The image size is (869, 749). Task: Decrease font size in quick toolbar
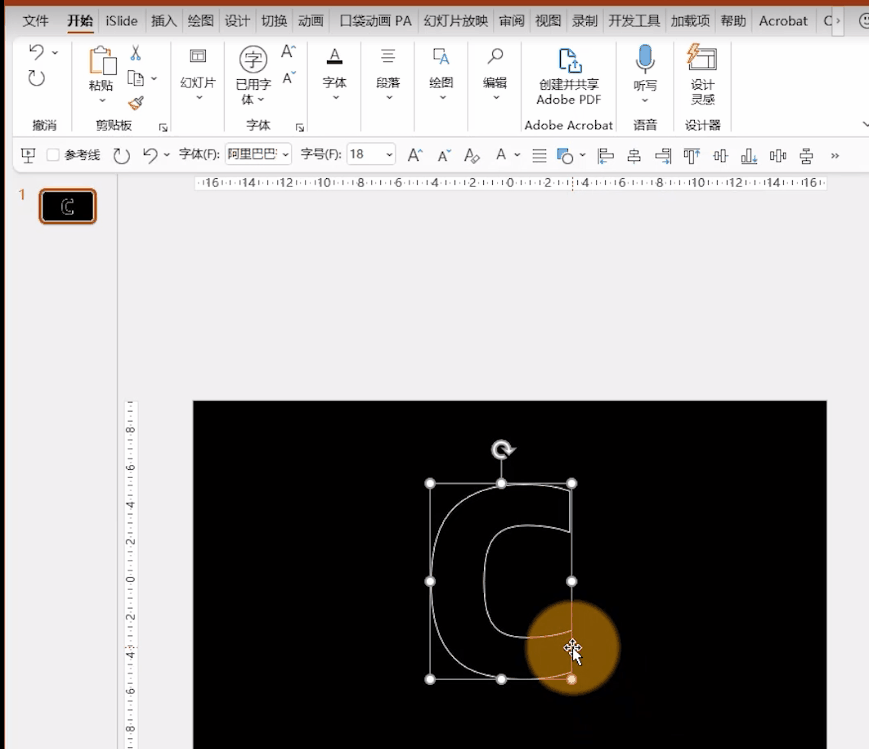click(444, 156)
